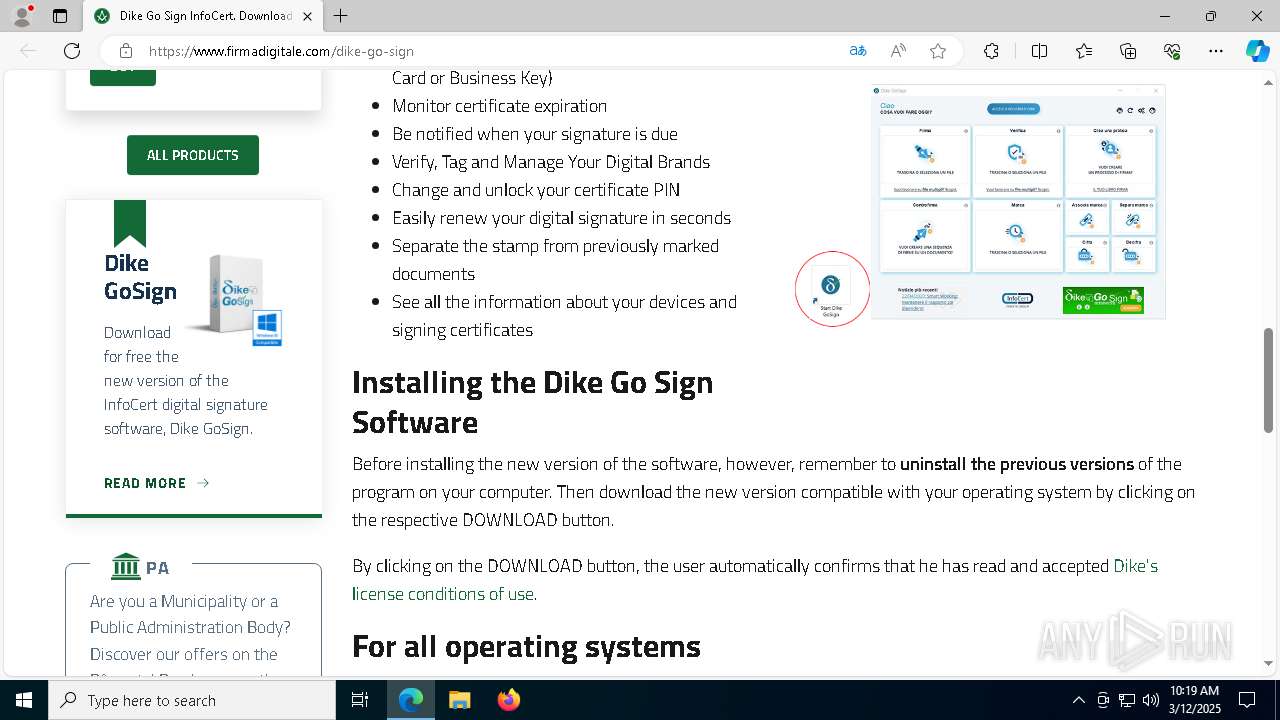Open Settings and more ellipsis menu
Screen dimensions: 1280x720
click(1216, 51)
